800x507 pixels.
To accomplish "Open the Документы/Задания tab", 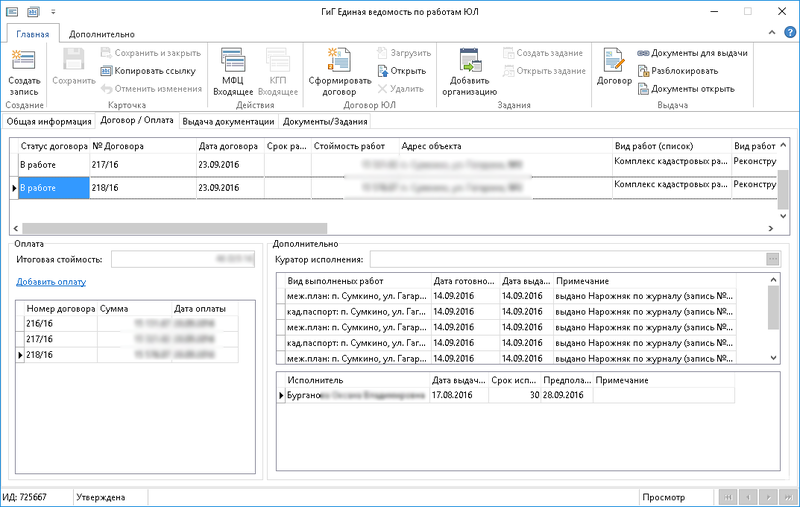I will 325,122.
